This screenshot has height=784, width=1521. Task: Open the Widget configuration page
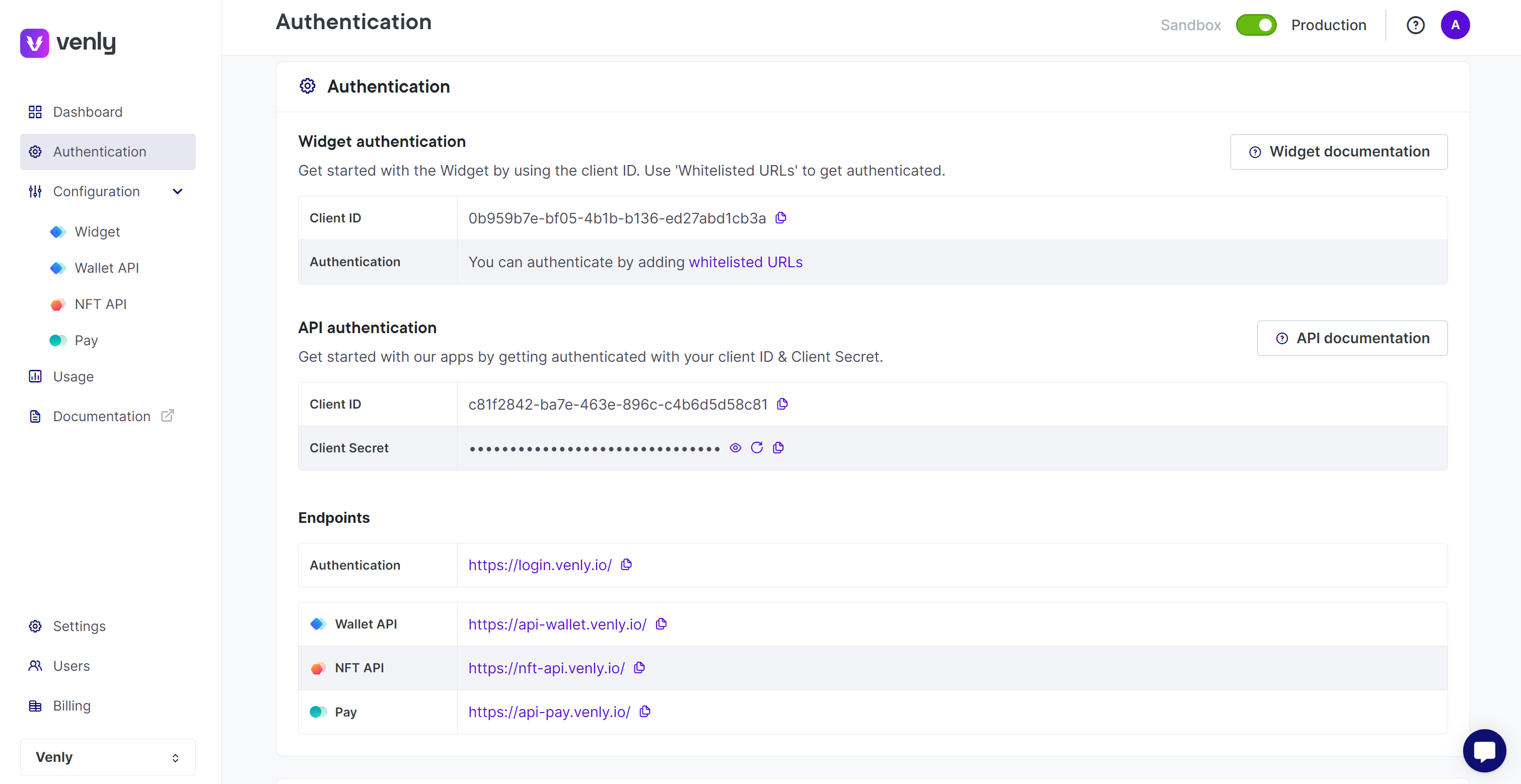98,232
